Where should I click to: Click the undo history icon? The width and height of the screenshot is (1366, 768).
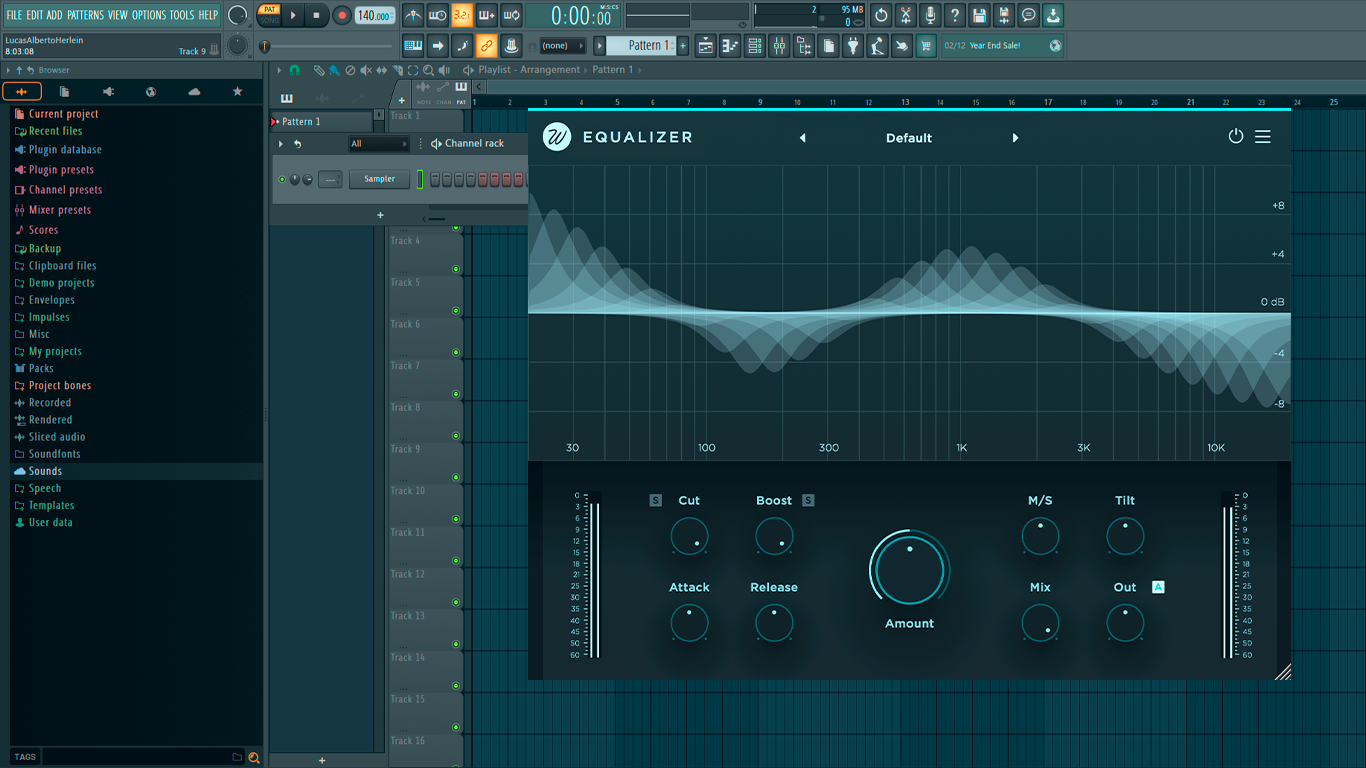coord(881,15)
